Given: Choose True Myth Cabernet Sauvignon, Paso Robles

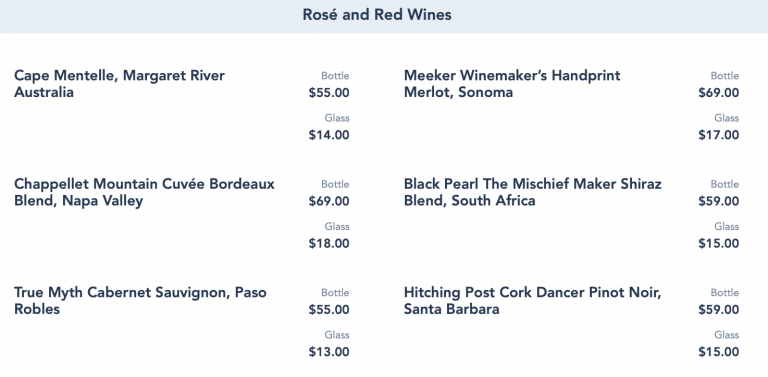Looking at the screenshot, I should (x=140, y=301).
